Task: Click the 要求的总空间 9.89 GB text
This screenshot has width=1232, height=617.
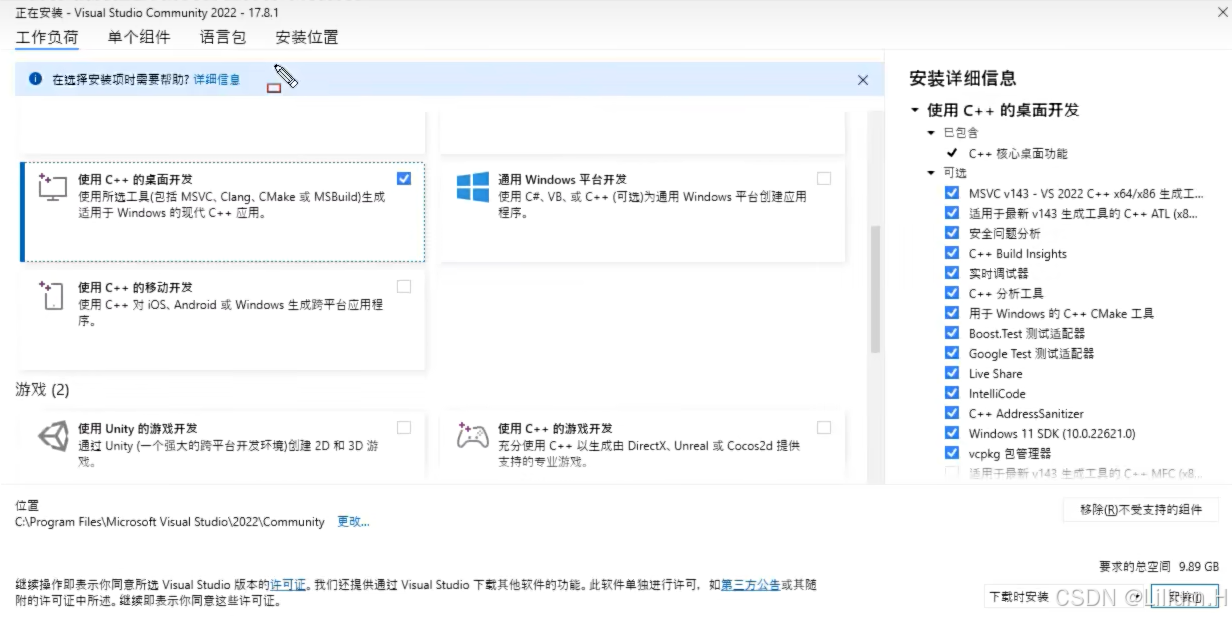Action: point(1159,566)
